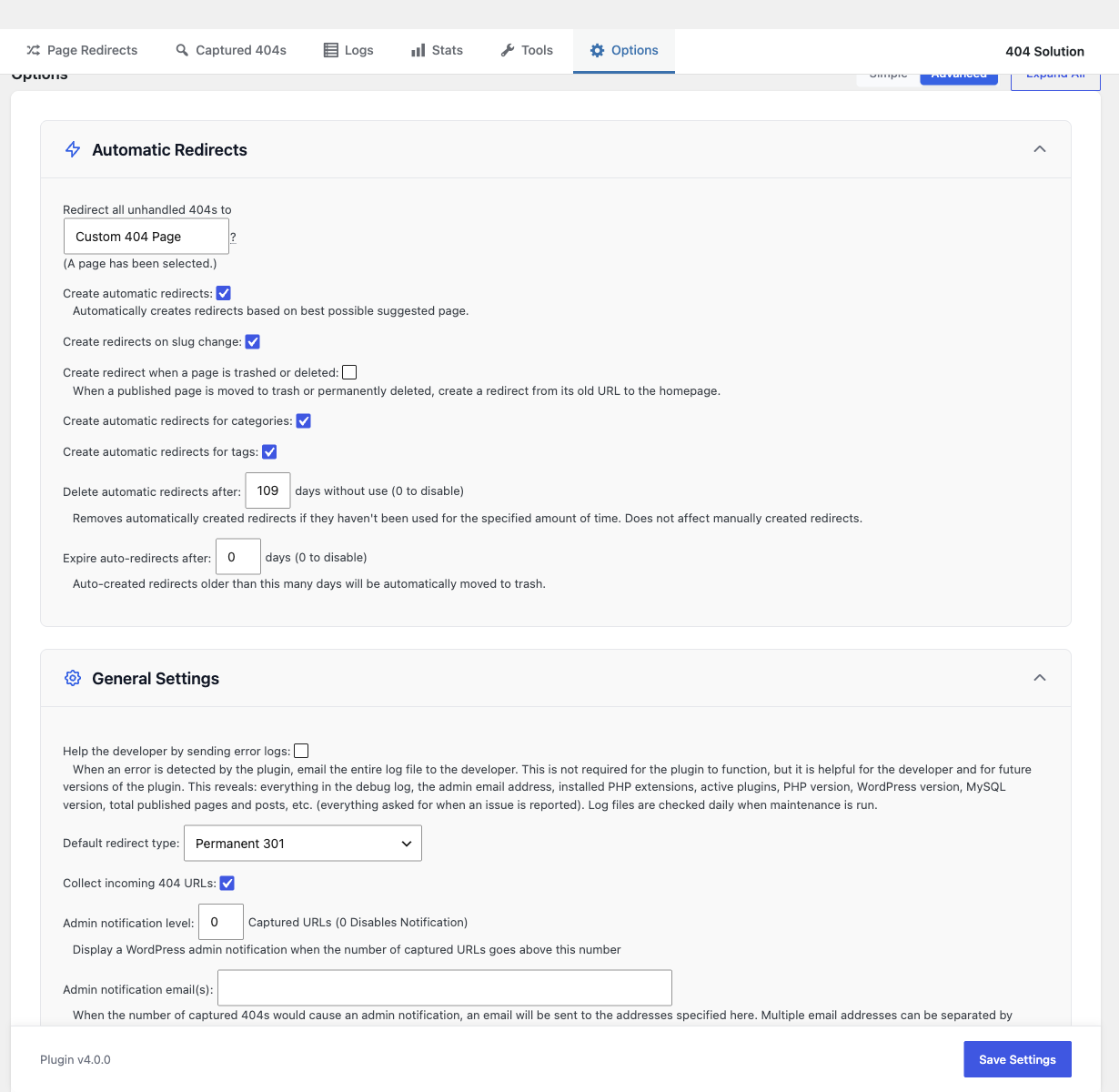Click the Logs list icon
The height and width of the screenshot is (1092, 1119).
tap(331, 50)
